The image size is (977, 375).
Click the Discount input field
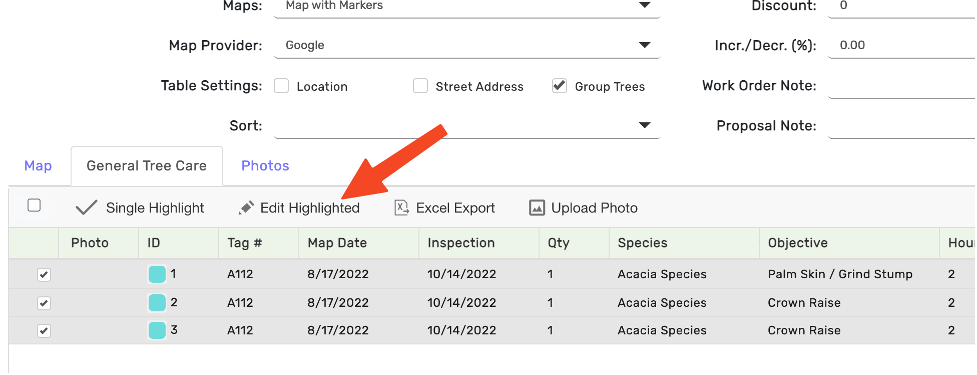(902, 7)
